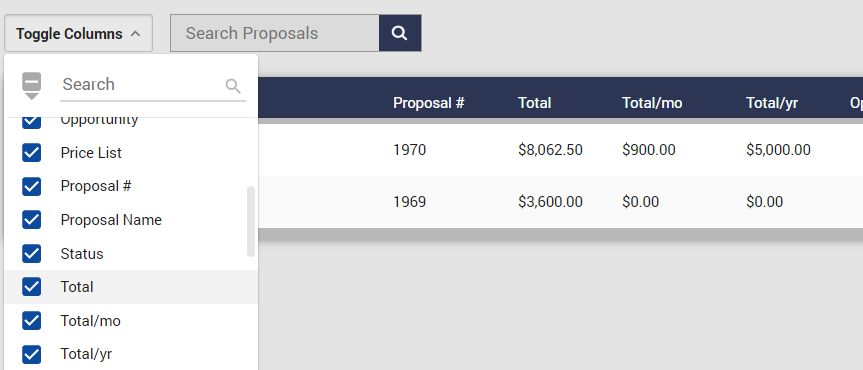The width and height of the screenshot is (863, 370).
Task: Uncheck the Total column checkbox
Action: 31,287
